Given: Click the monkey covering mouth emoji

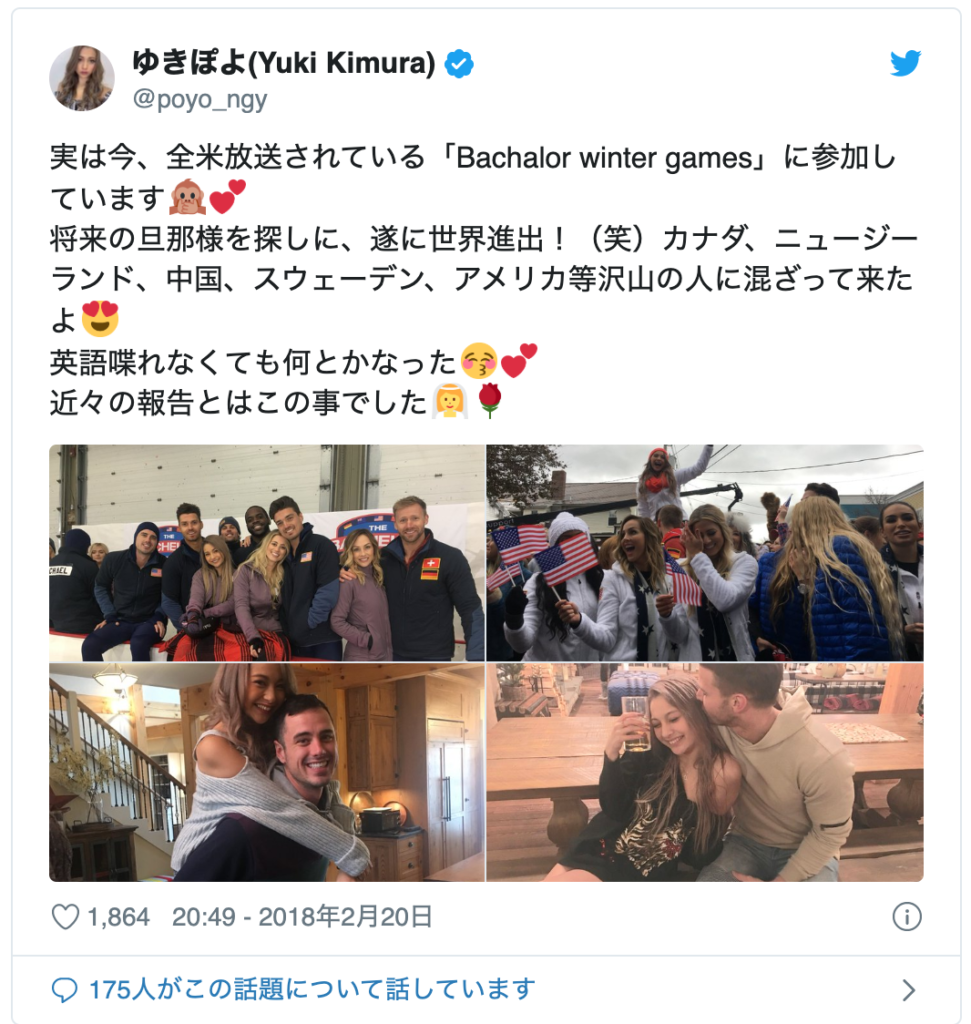Looking at the screenshot, I should click(187, 197).
